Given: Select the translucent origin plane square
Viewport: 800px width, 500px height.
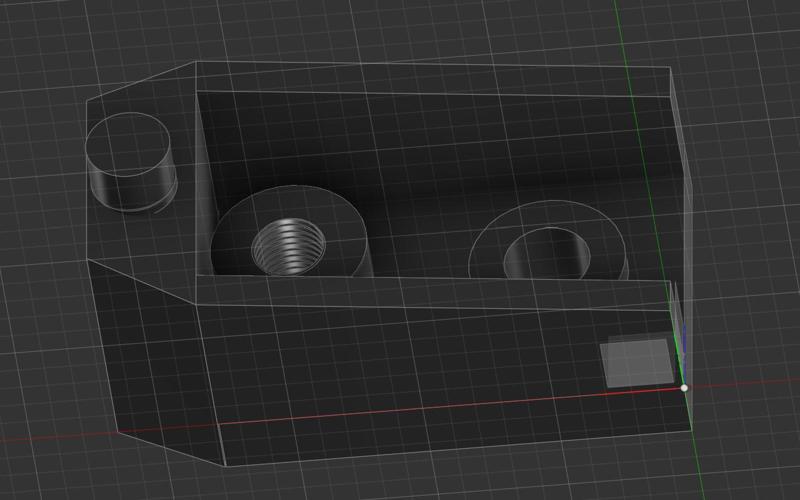Looking at the screenshot, I should click(637, 362).
